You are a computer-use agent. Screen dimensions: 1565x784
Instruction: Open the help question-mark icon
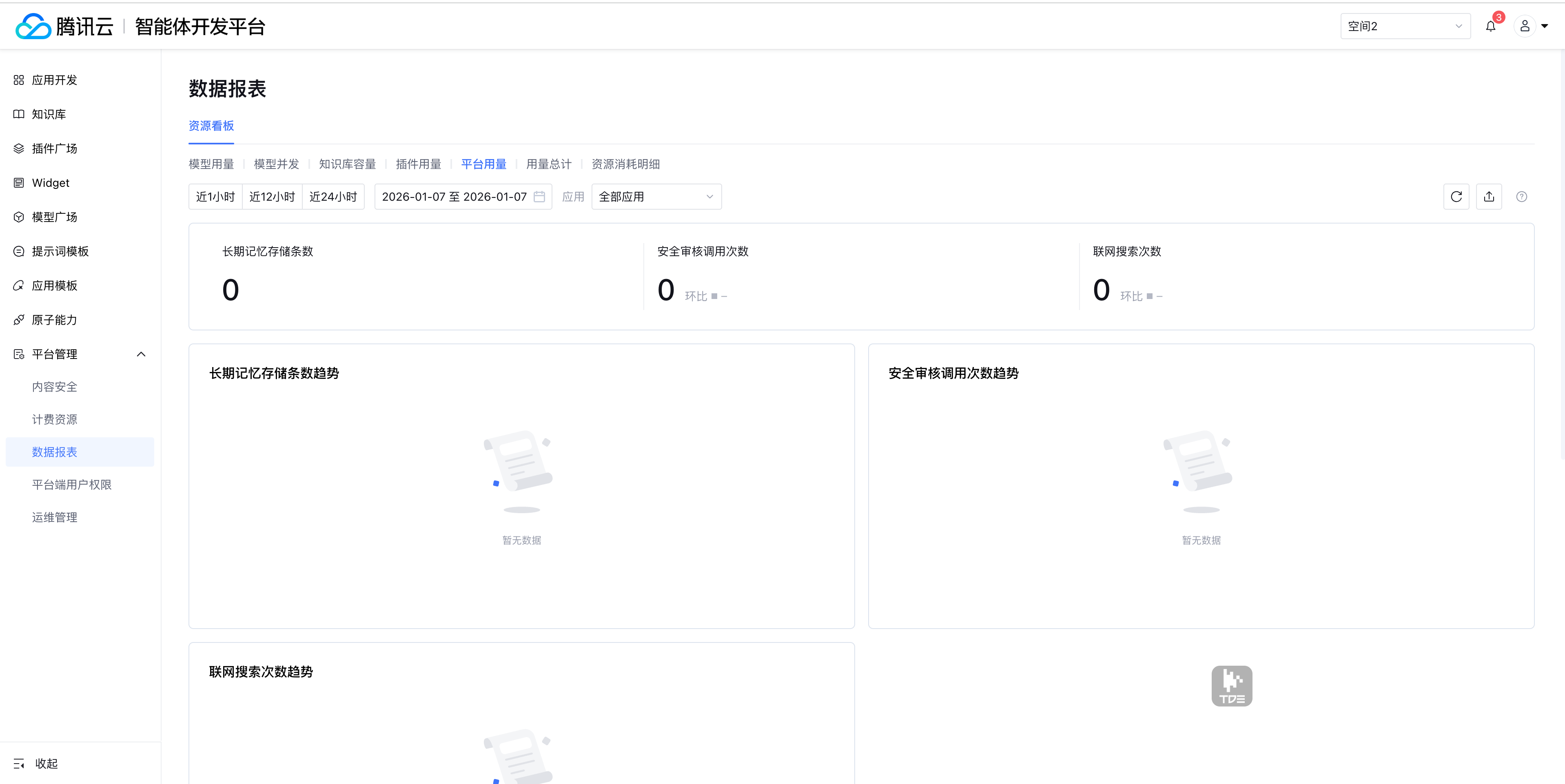(x=1521, y=197)
